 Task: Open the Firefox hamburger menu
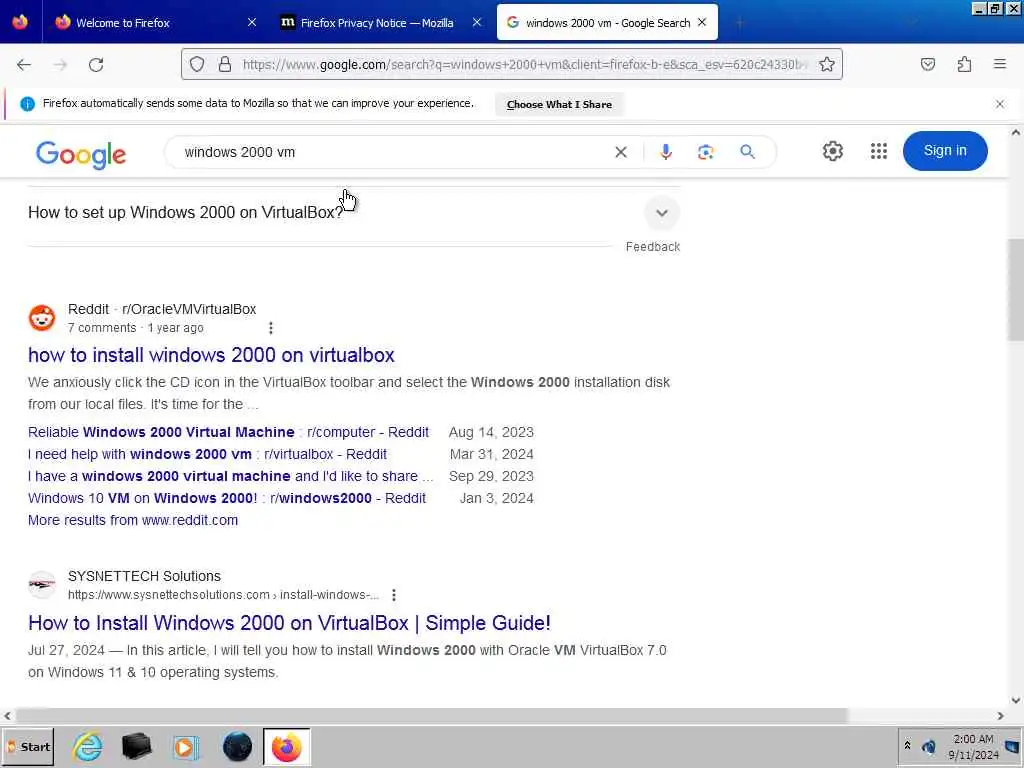pos(1000,64)
